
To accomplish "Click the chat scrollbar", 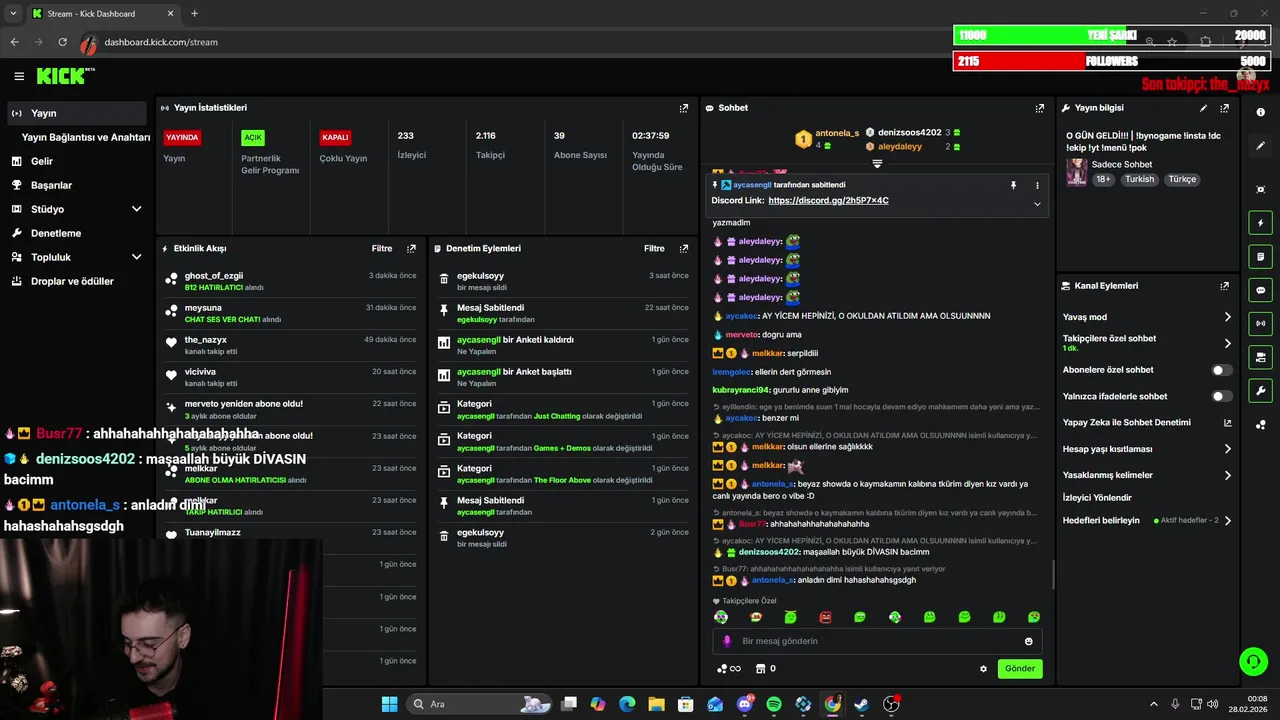I will pyautogui.click(x=1052, y=575).
